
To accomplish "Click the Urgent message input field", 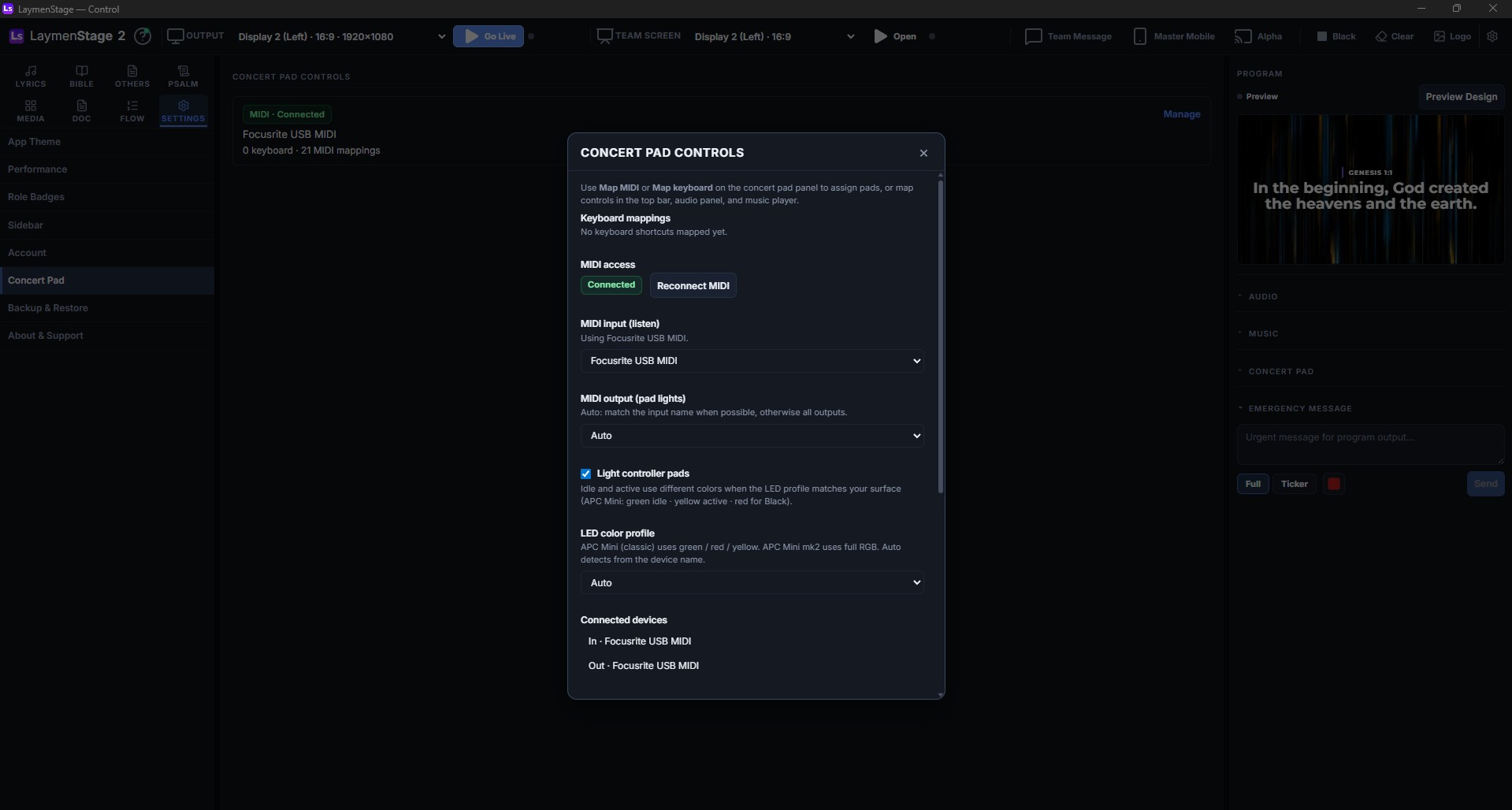I will click(1370, 444).
